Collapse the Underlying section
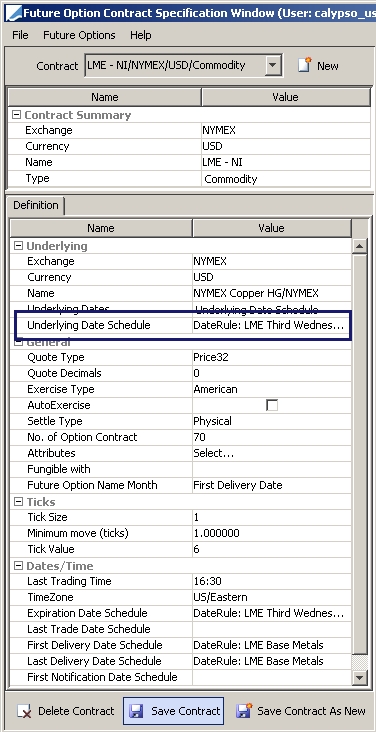Viewport: 376px width, 732px height. click(18, 246)
